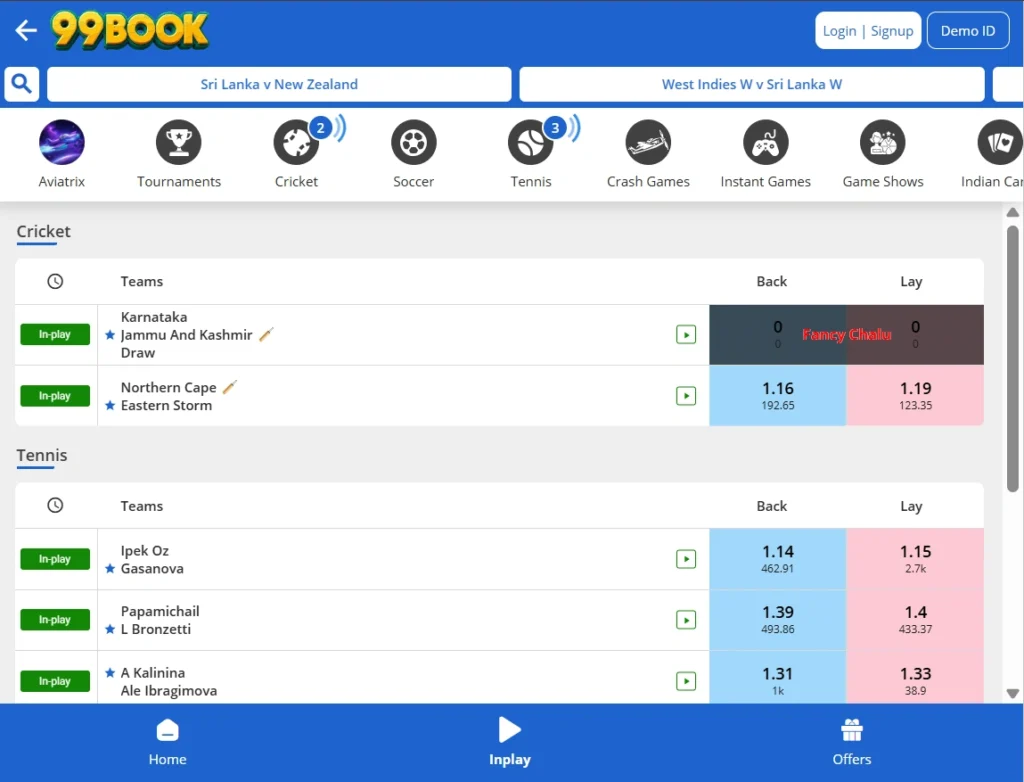Switch to the Home tab
The height and width of the screenshot is (782, 1024).
pos(168,743)
